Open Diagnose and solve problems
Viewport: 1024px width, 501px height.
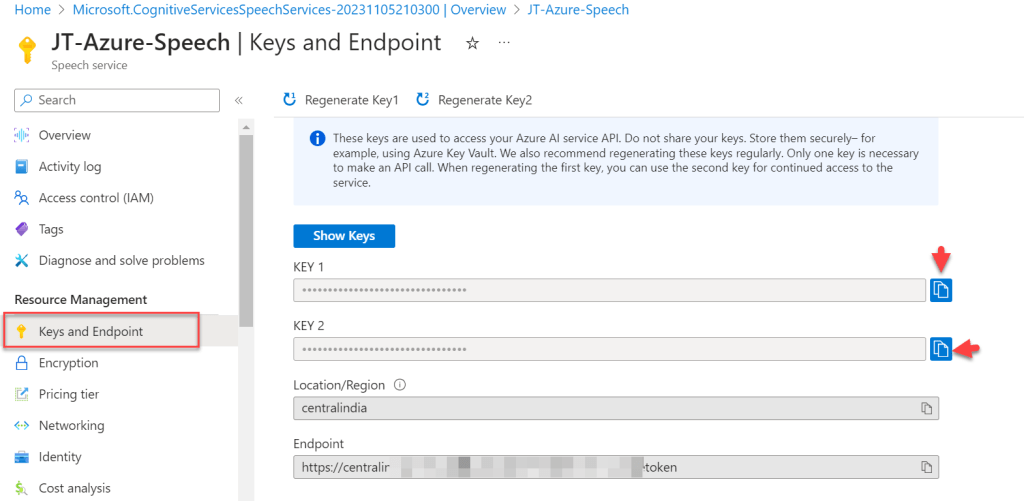(x=121, y=261)
